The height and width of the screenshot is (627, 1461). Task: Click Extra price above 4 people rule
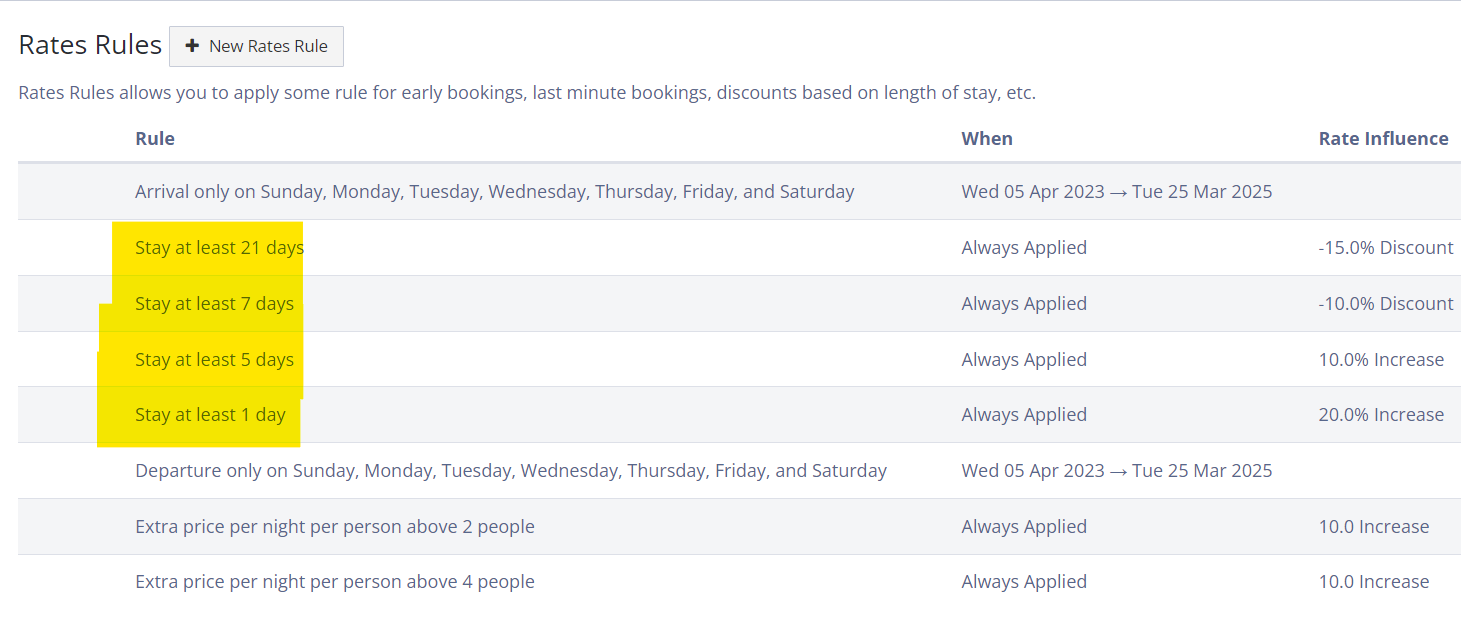335,582
